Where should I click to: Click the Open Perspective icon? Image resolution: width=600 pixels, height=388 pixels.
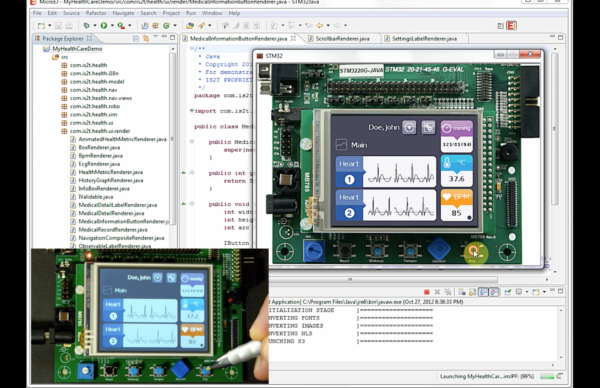pos(501,26)
